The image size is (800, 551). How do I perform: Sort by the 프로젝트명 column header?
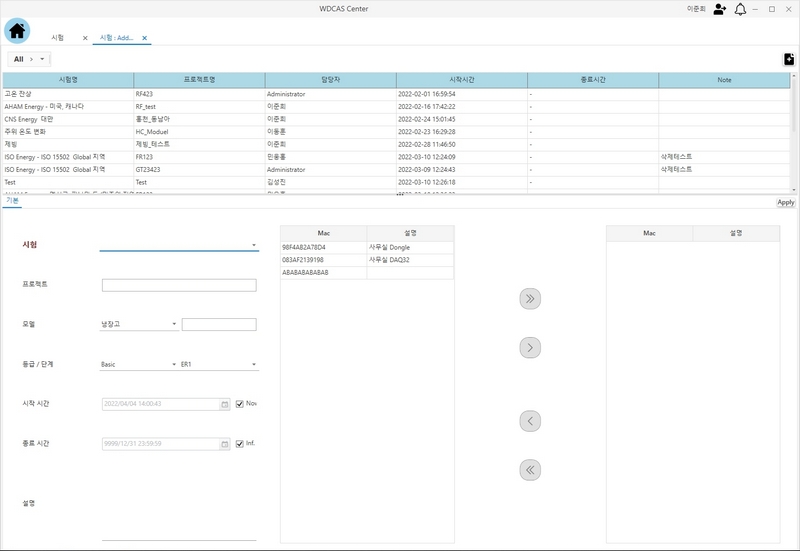click(199, 80)
